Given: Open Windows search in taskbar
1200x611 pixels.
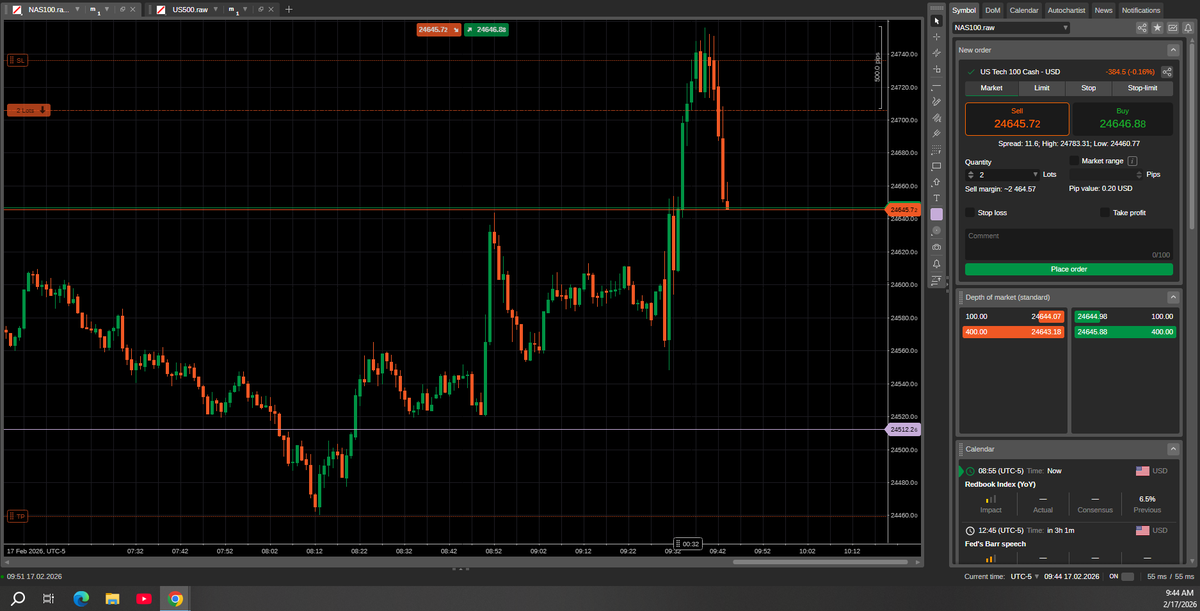Looking at the screenshot, I should (x=19, y=598).
